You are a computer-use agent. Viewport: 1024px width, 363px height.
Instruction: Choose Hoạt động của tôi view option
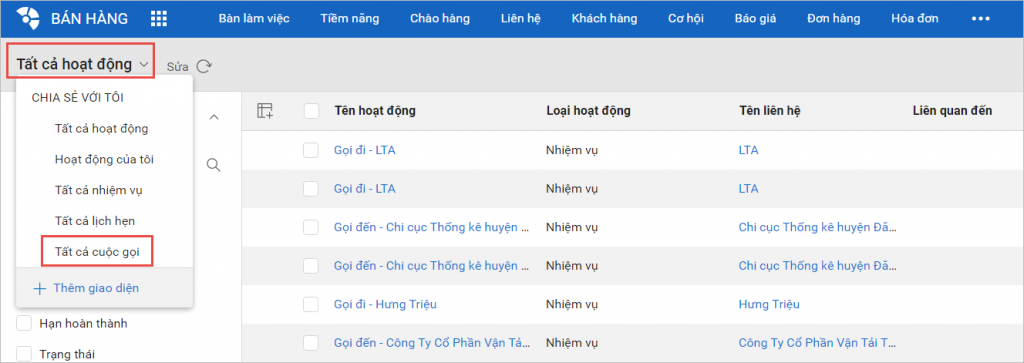104,159
